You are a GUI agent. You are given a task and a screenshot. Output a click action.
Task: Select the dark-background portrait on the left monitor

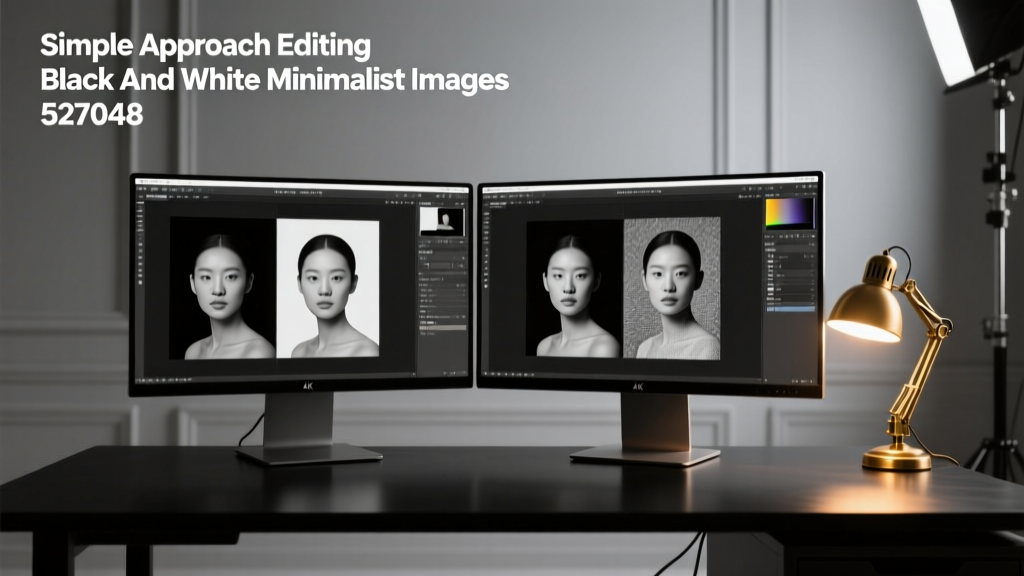pos(223,289)
